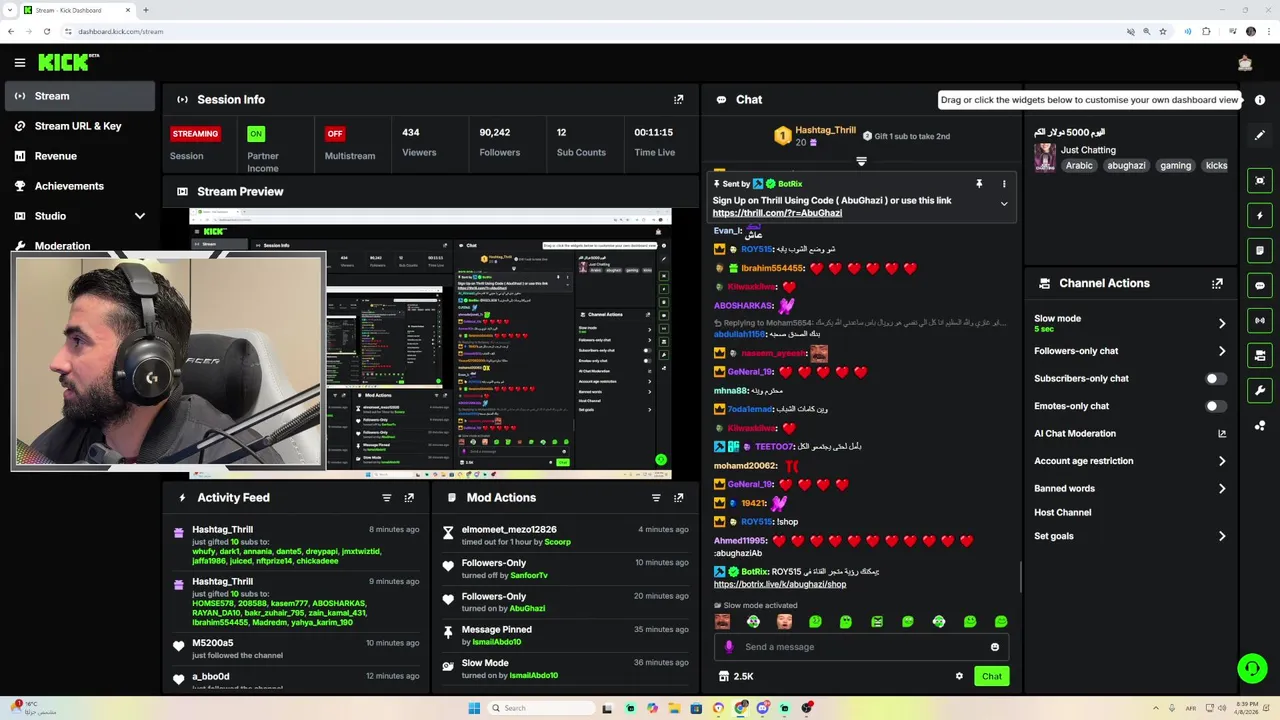Viewport: 1280px width, 720px height.
Task: Open Stream URL & Key page
Action: click(79, 126)
